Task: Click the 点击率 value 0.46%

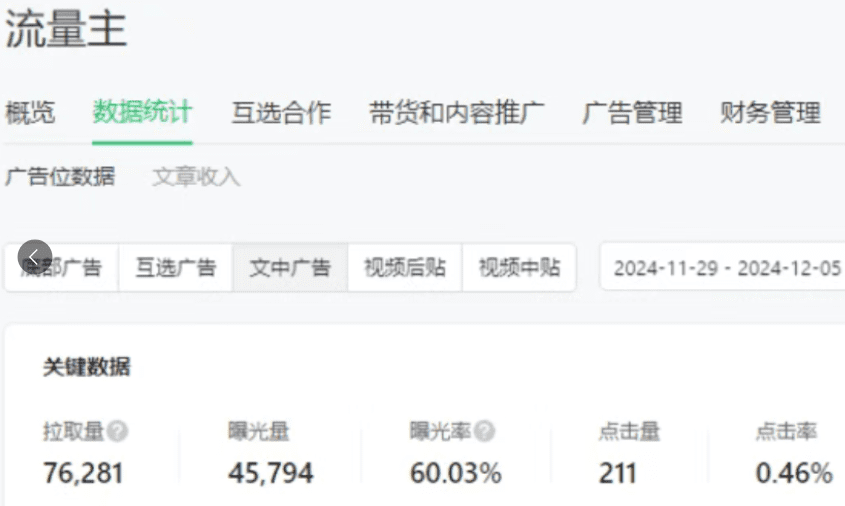Action: click(x=794, y=472)
